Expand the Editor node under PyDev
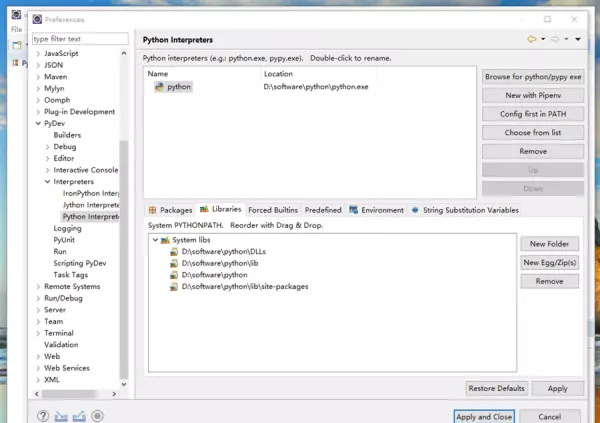 point(47,158)
